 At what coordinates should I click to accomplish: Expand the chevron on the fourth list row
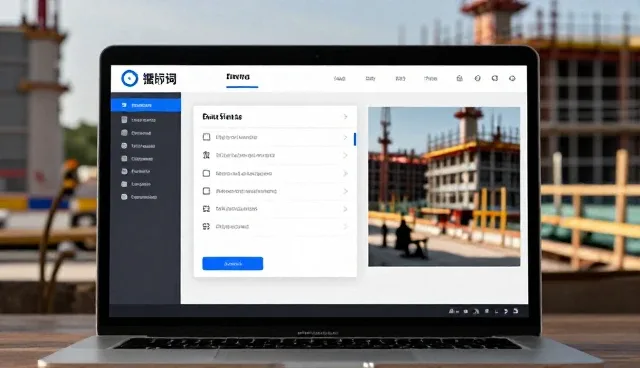coord(345,191)
